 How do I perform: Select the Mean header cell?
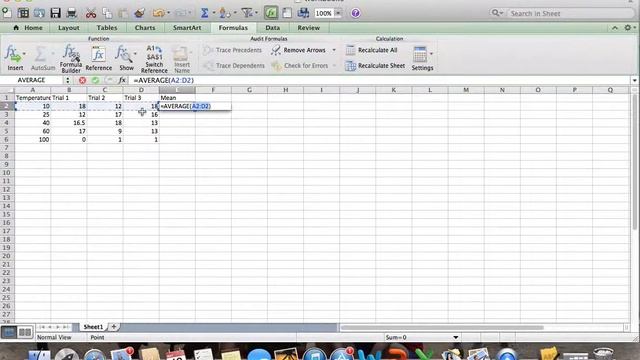(177, 98)
